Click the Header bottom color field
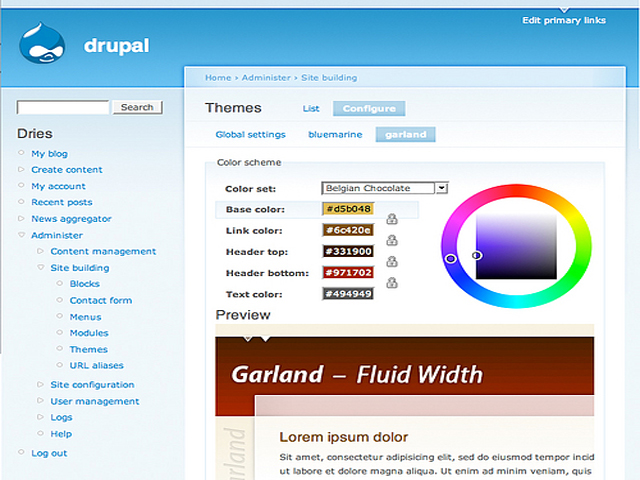The image size is (640, 480). [x=347, y=273]
